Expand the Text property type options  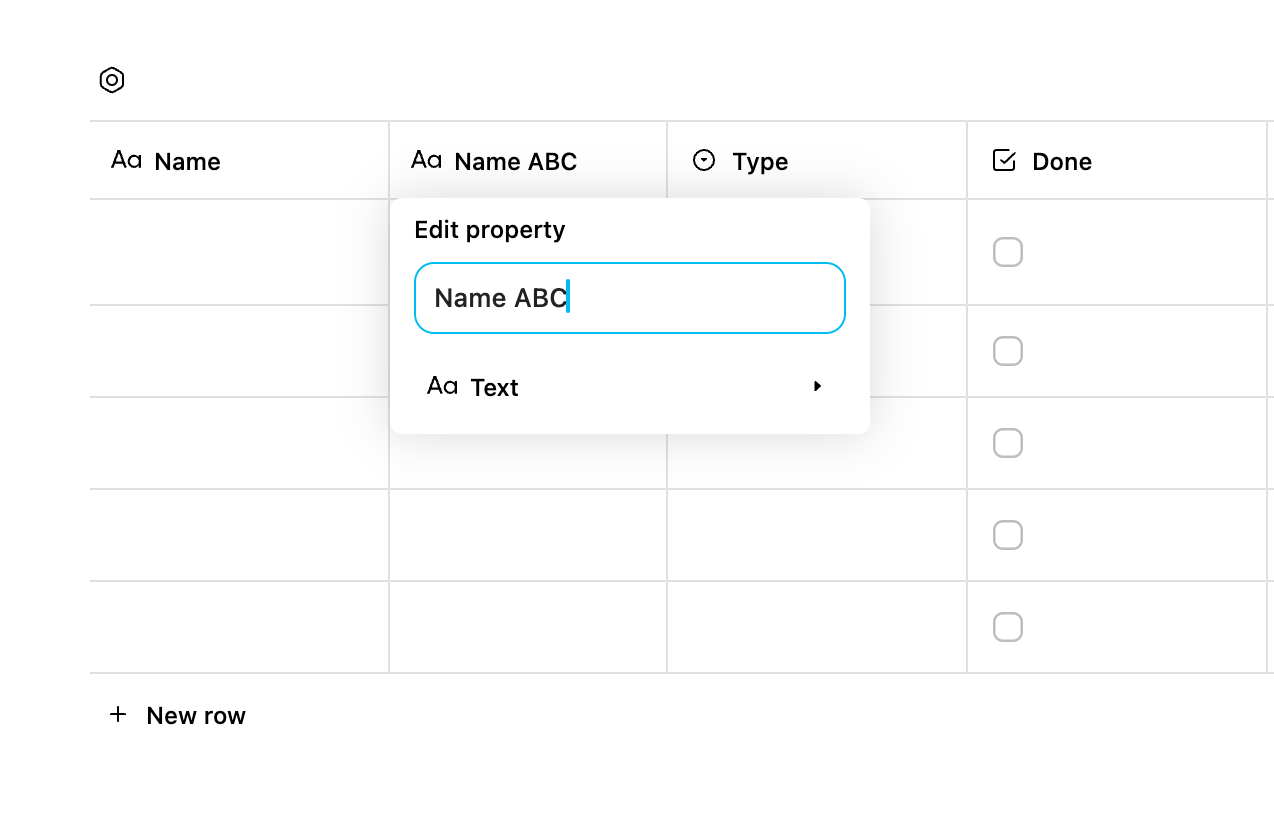point(817,386)
